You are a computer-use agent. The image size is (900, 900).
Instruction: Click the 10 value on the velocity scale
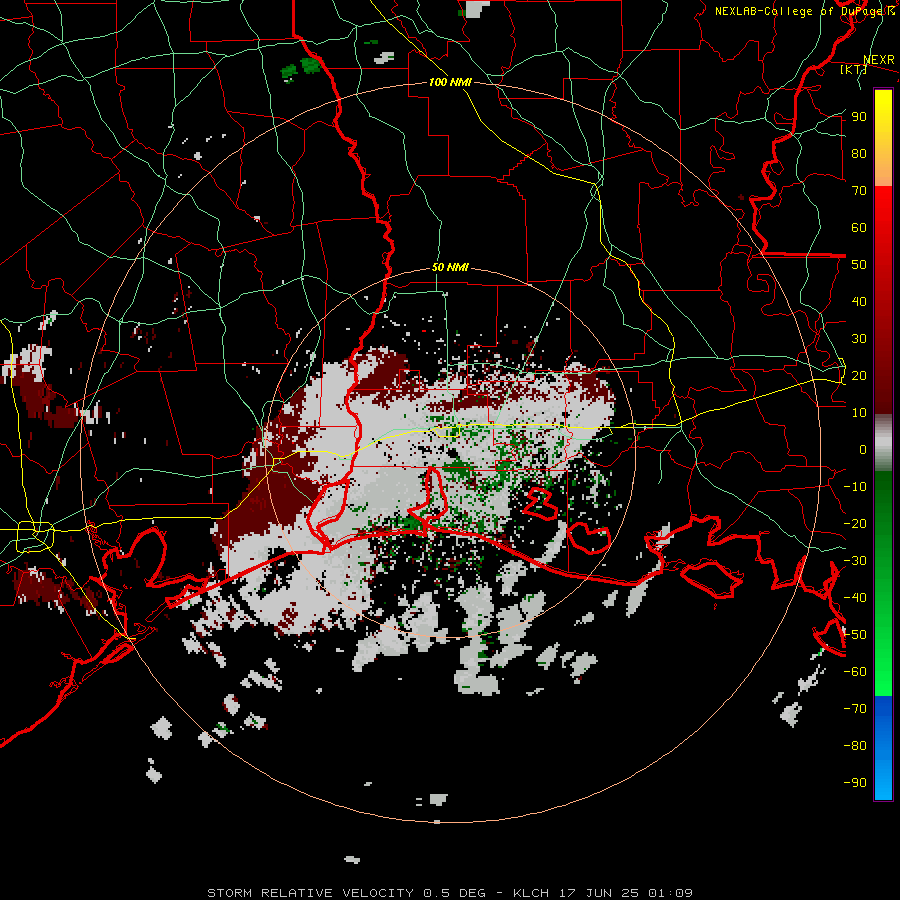point(859,413)
